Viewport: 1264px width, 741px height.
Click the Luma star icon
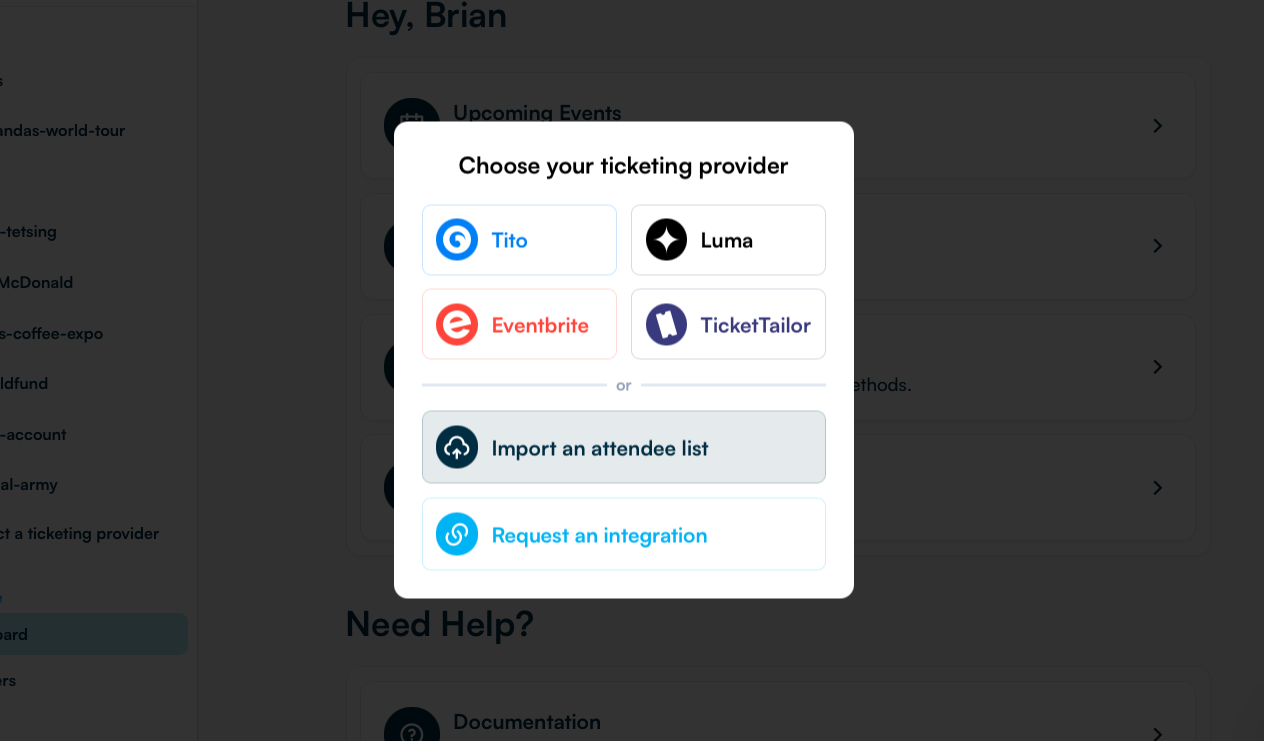point(665,239)
